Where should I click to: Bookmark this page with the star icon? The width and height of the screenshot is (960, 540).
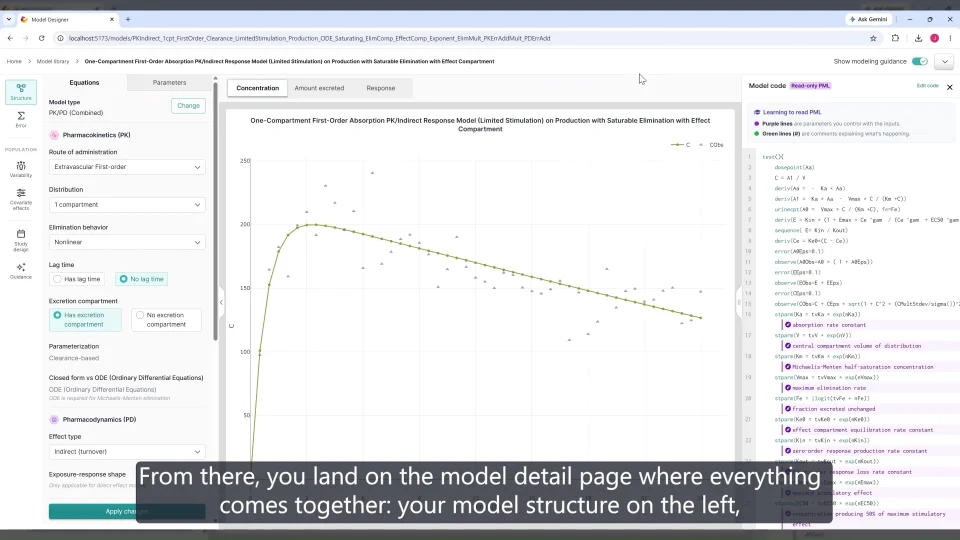point(873,38)
